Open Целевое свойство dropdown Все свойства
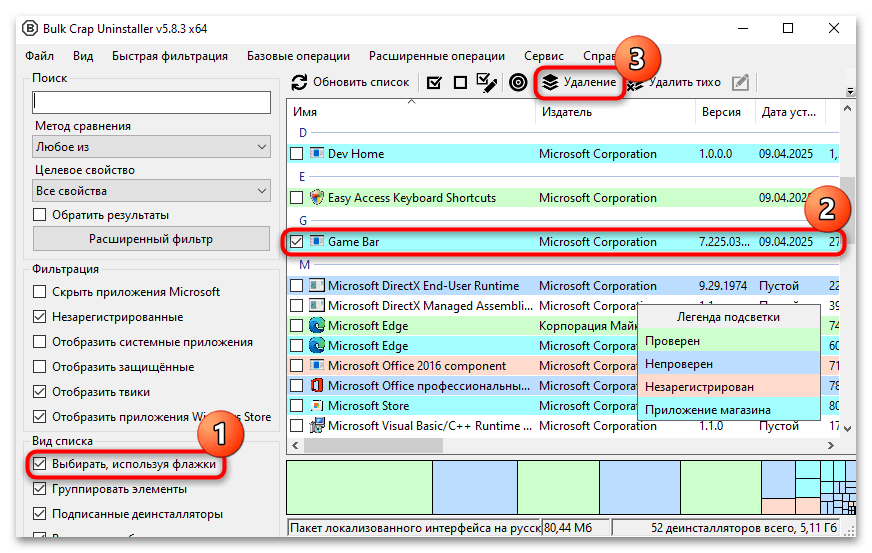The width and height of the screenshot is (872, 553). (151, 191)
